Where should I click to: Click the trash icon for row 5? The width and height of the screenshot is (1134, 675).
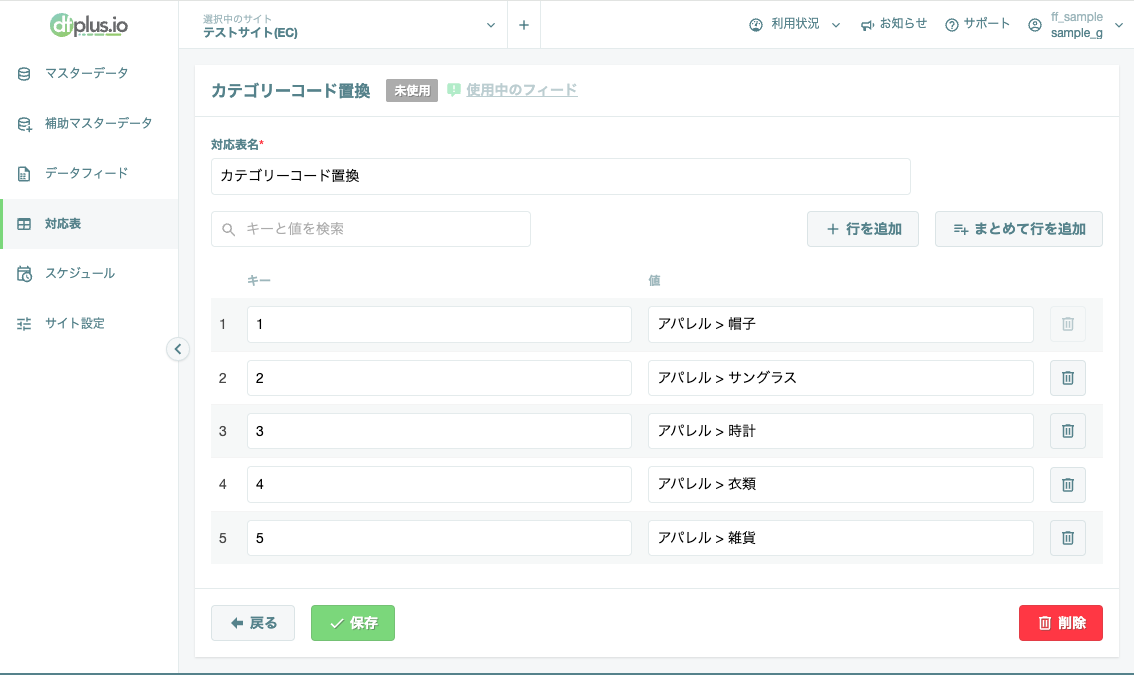pyautogui.click(x=1067, y=538)
